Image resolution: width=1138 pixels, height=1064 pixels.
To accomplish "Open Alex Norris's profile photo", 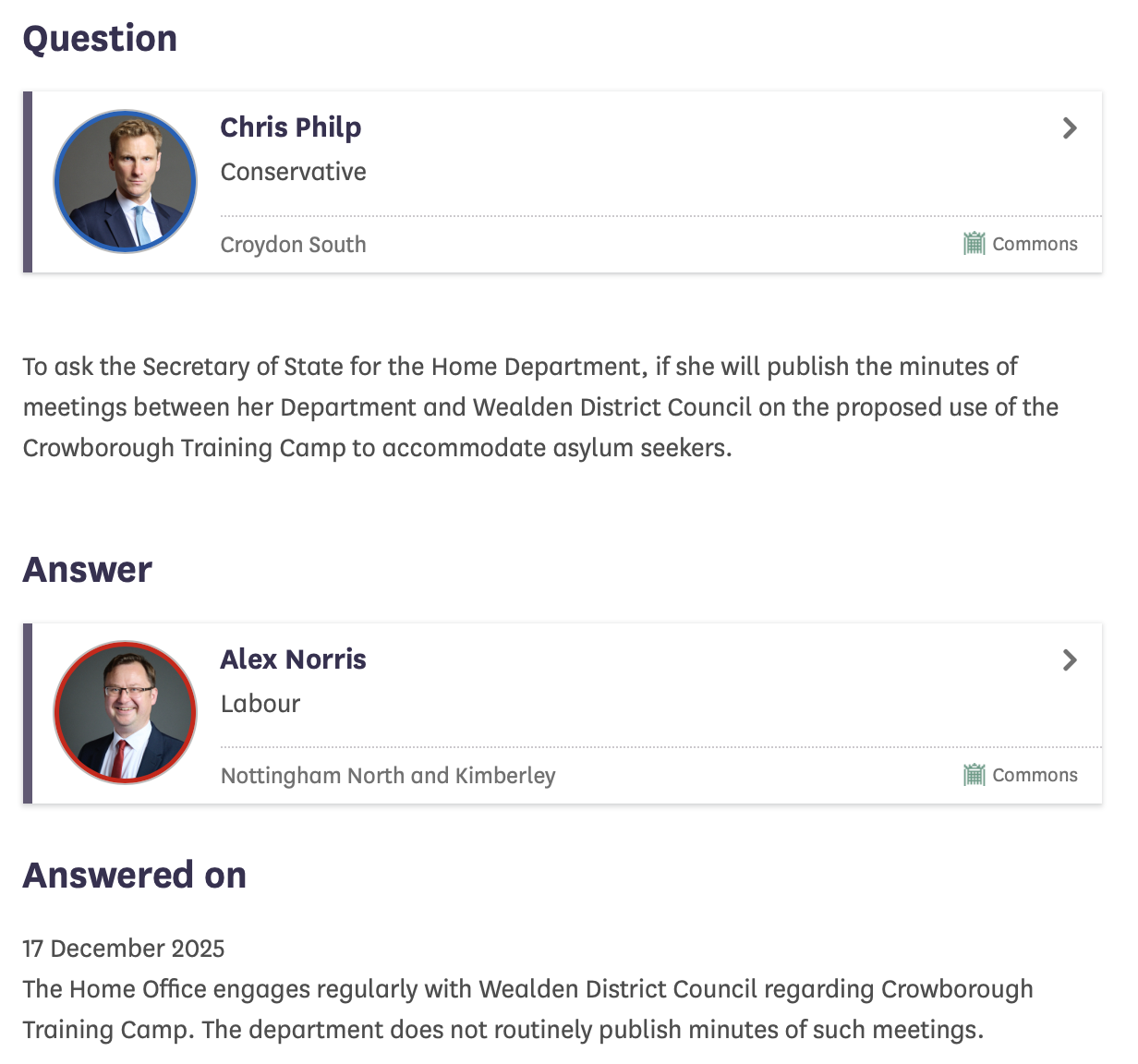I will [x=126, y=713].
